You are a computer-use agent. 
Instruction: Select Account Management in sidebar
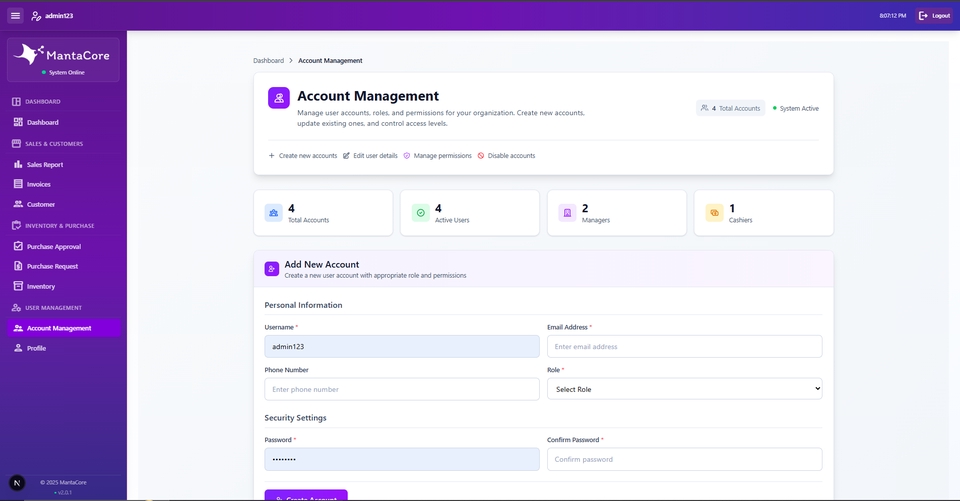click(x=64, y=328)
